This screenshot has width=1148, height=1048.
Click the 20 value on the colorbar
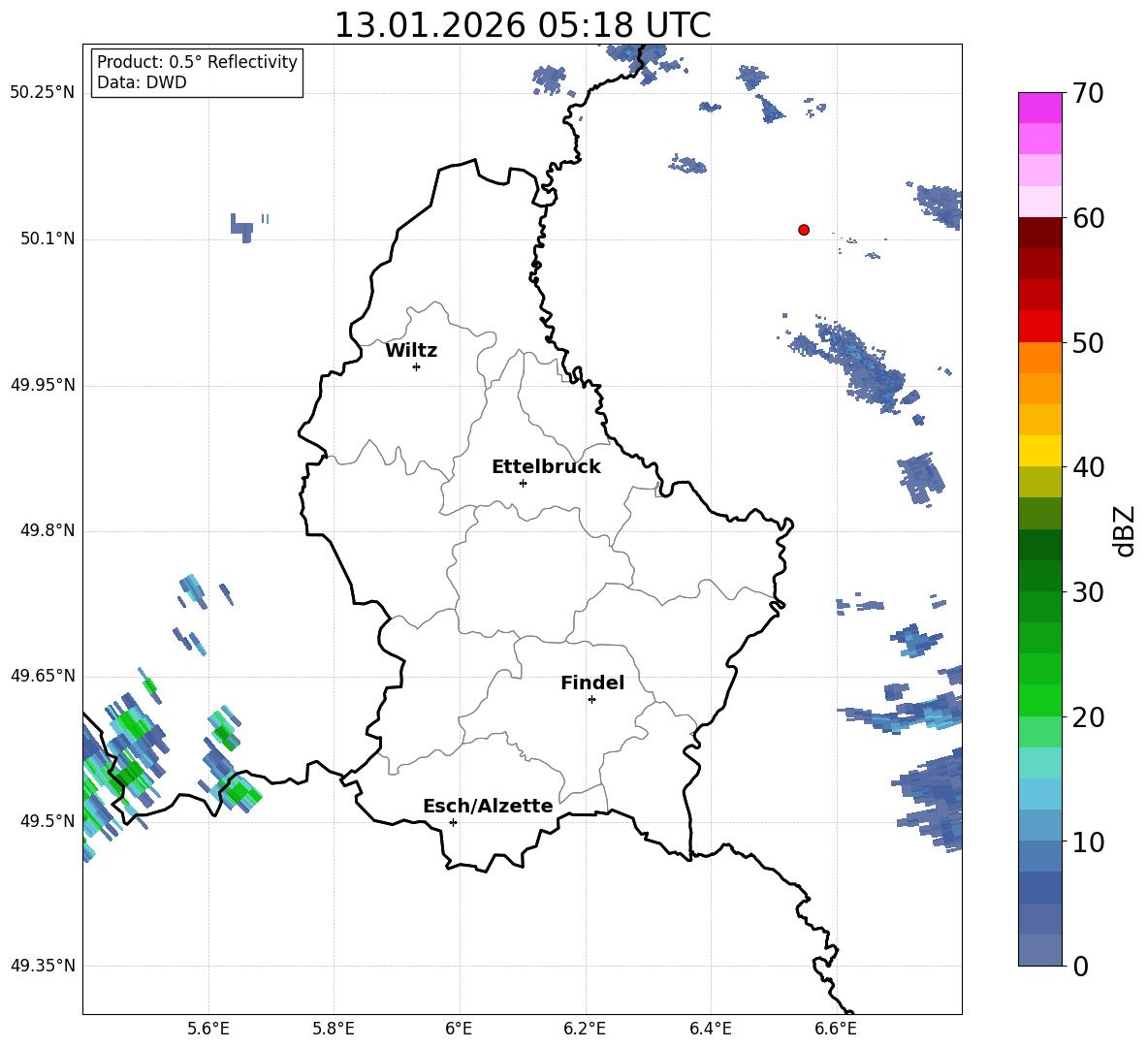pyautogui.click(x=1088, y=717)
